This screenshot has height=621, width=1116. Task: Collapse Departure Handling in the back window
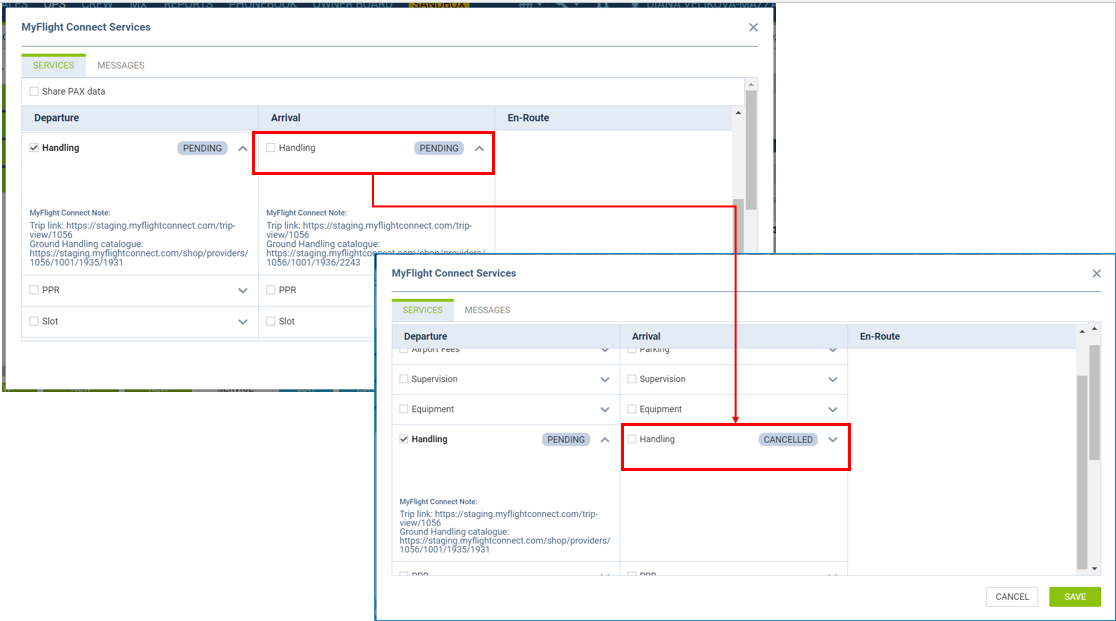(x=243, y=149)
